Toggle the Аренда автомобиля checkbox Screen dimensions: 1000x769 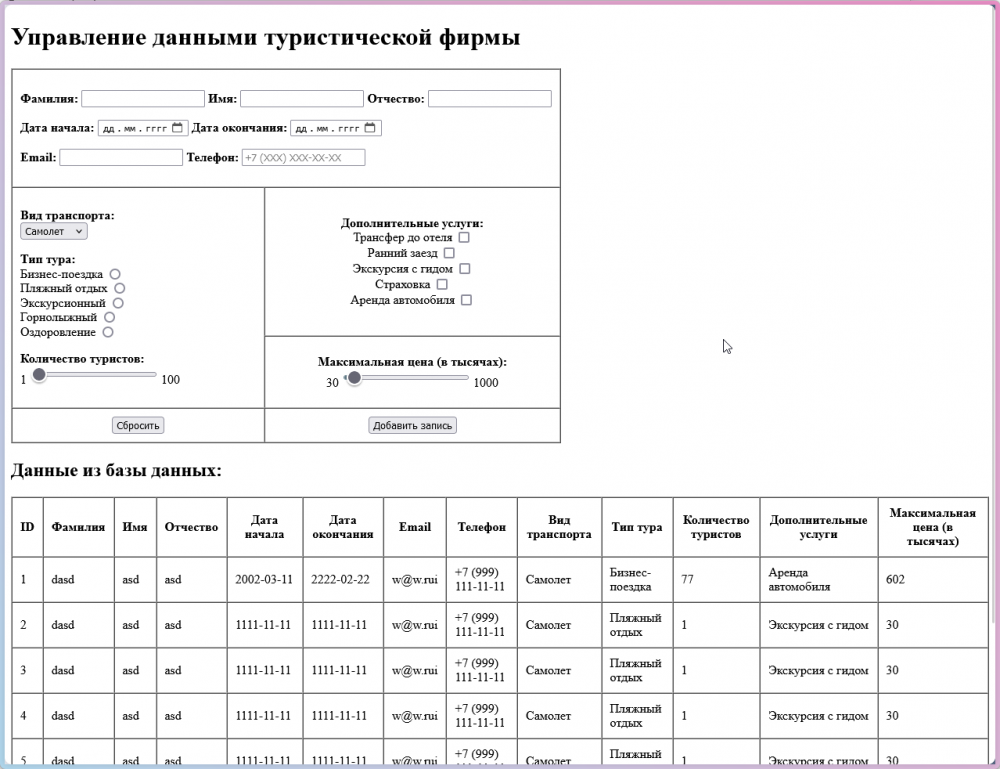466,300
